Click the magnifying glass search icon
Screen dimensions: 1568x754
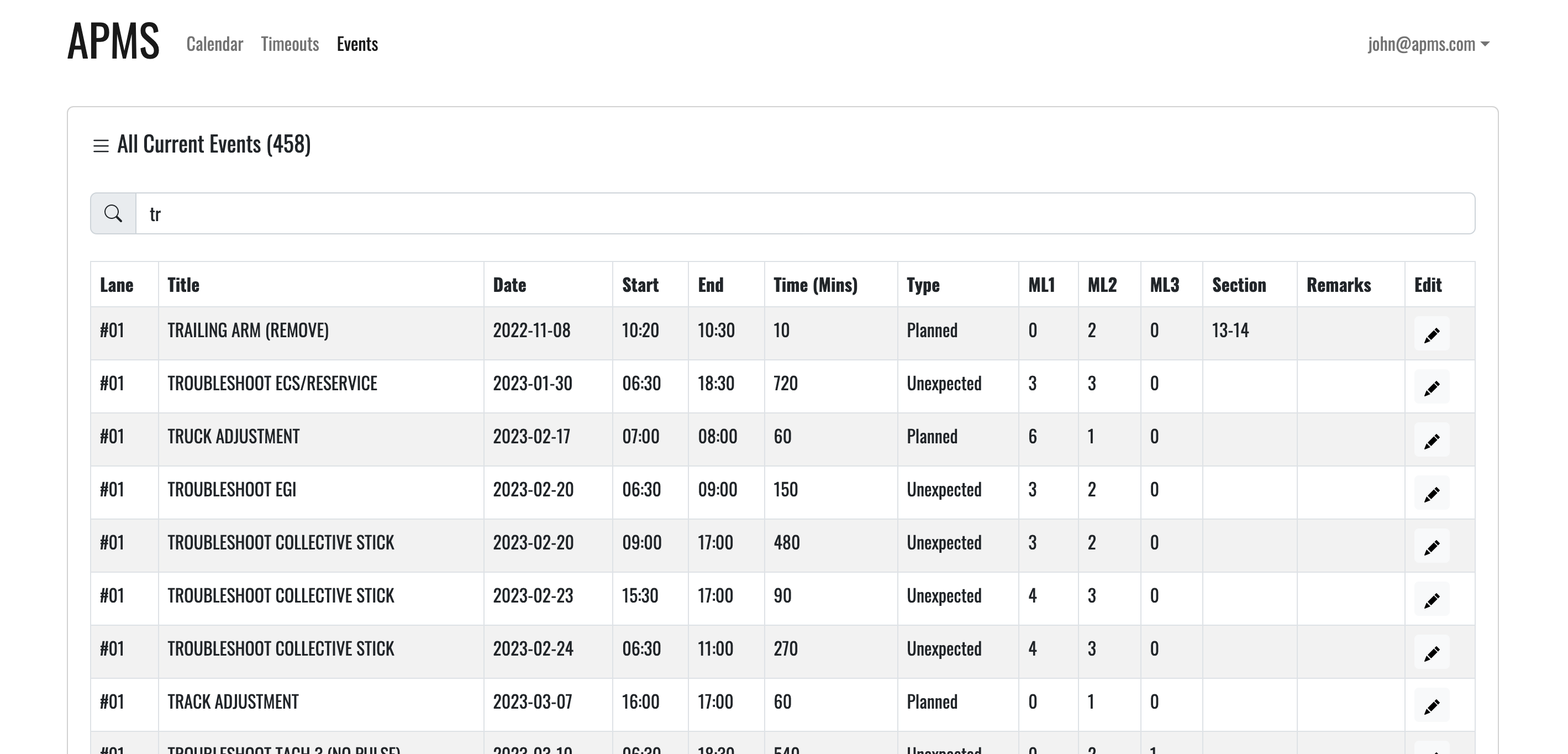pos(113,214)
